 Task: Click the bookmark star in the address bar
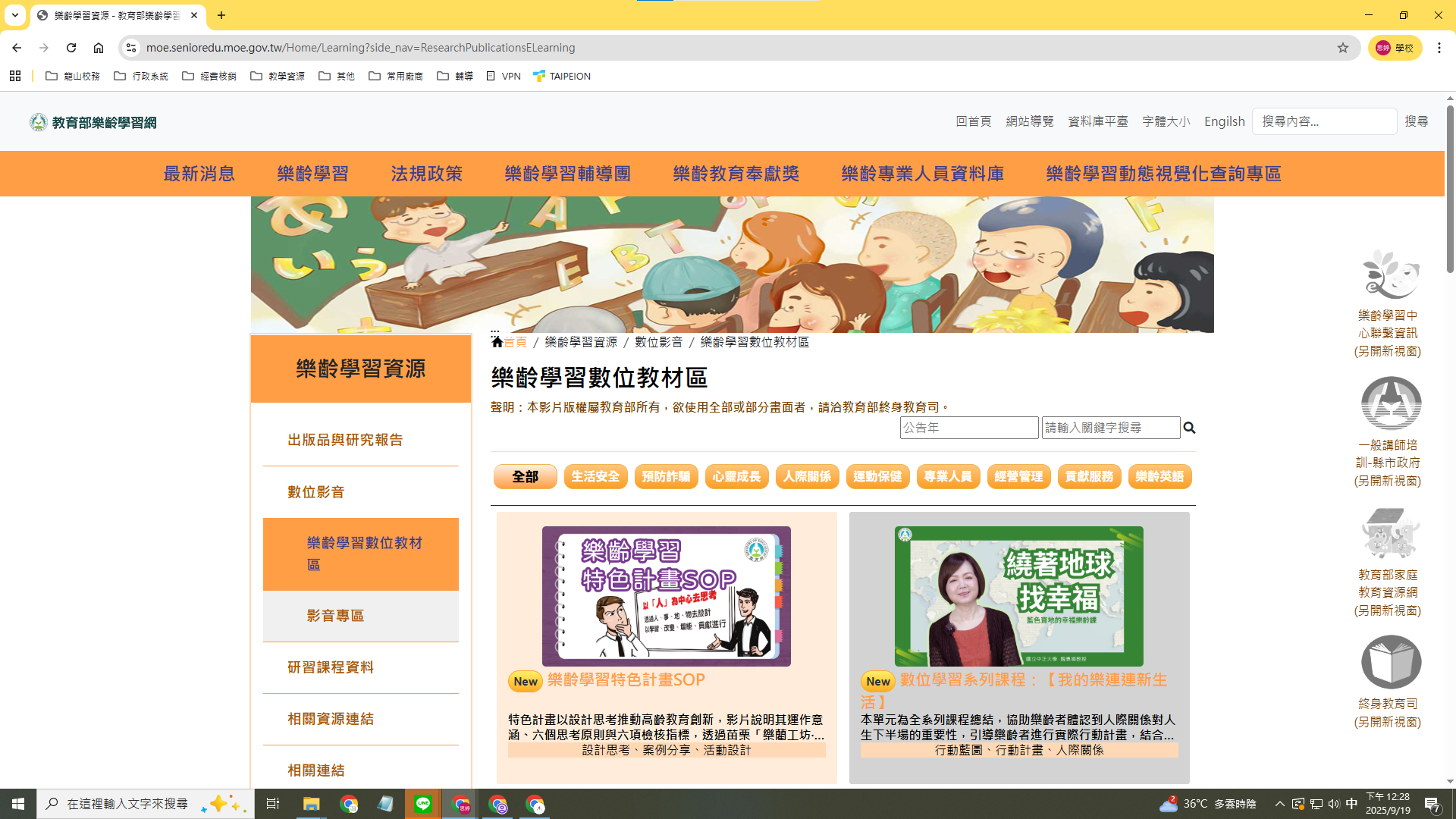pyautogui.click(x=1343, y=47)
